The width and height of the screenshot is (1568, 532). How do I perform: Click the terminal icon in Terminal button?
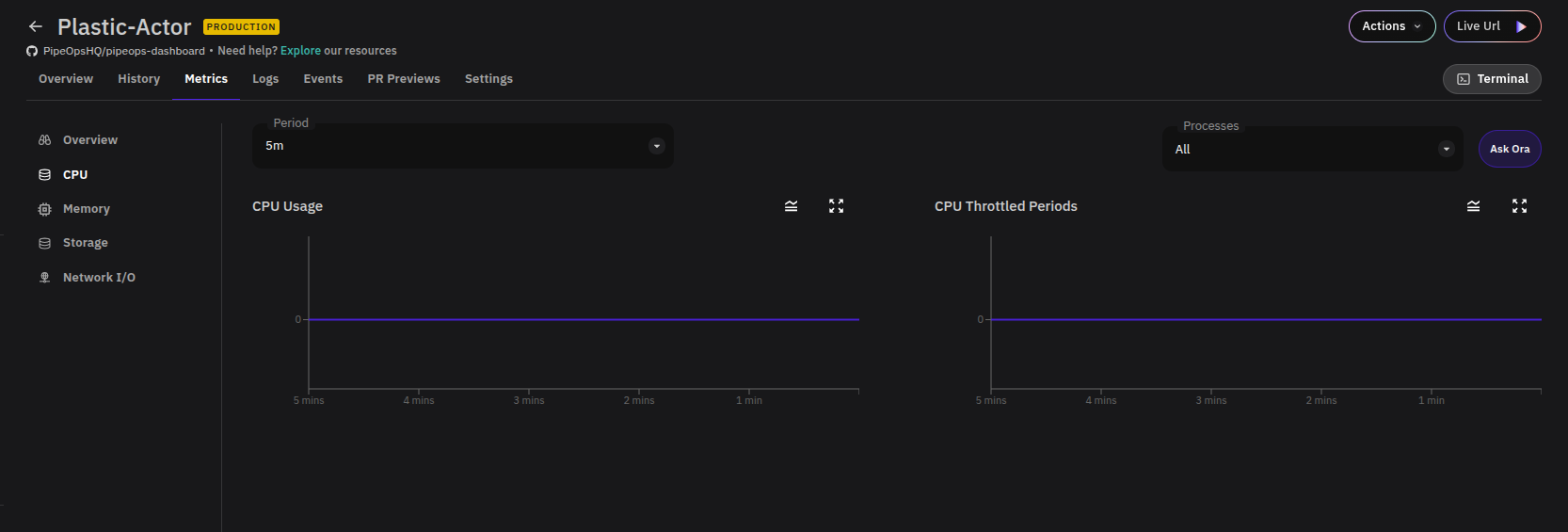tap(1464, 79)
